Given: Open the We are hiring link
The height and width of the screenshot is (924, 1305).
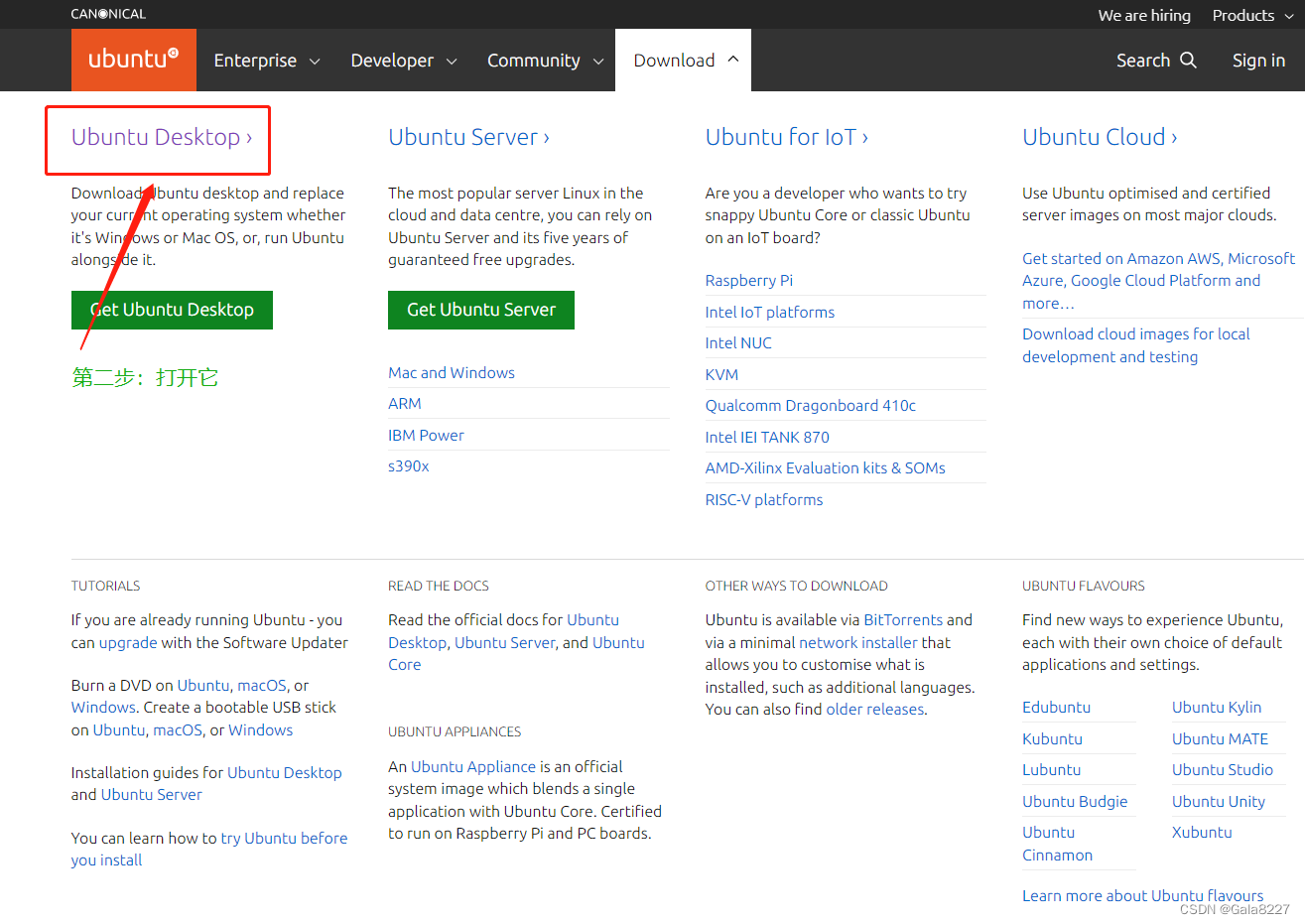Looking at the screenshot, I should tap(1144, 15).
